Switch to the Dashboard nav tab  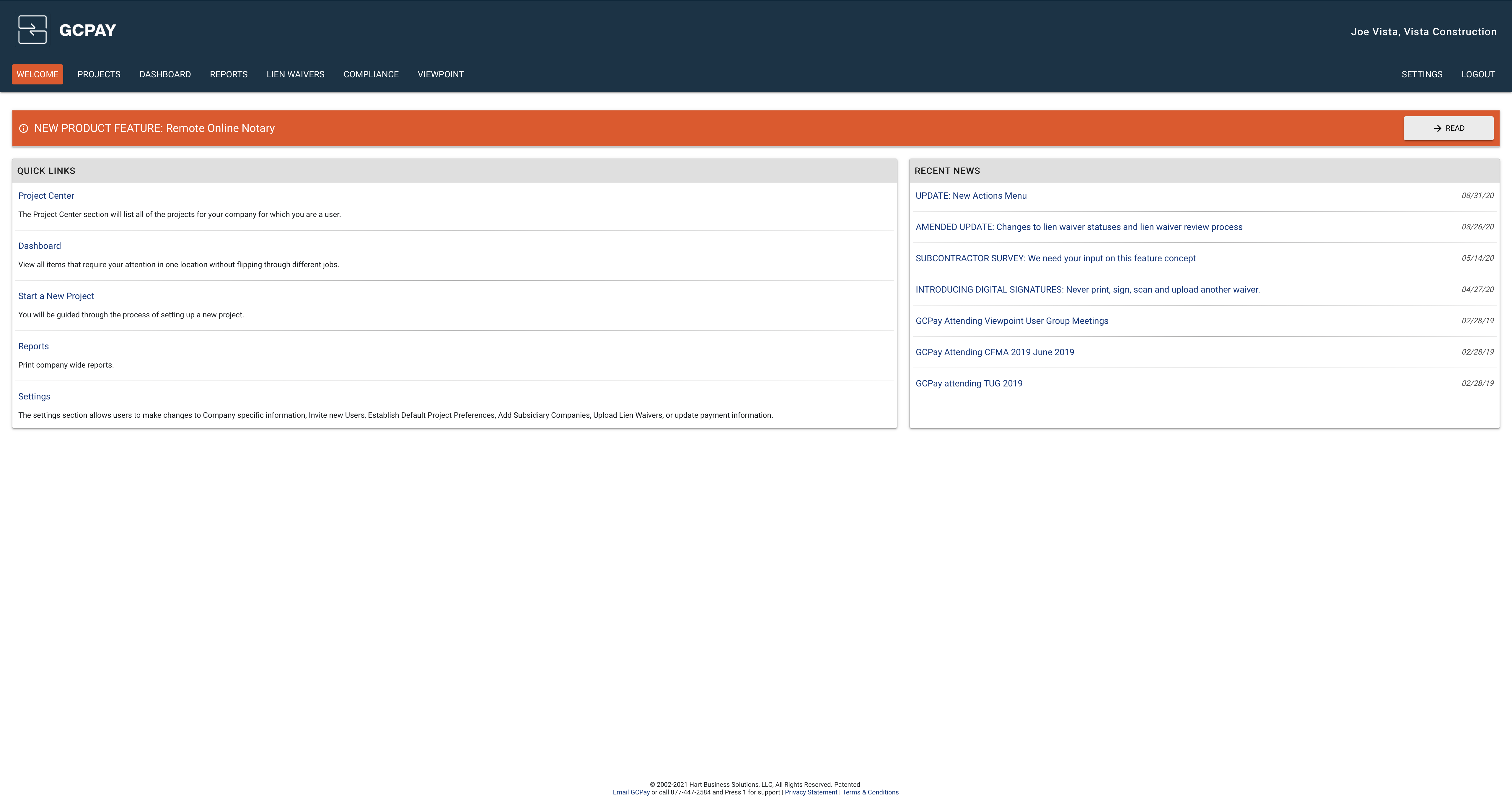tap(165, 75)
